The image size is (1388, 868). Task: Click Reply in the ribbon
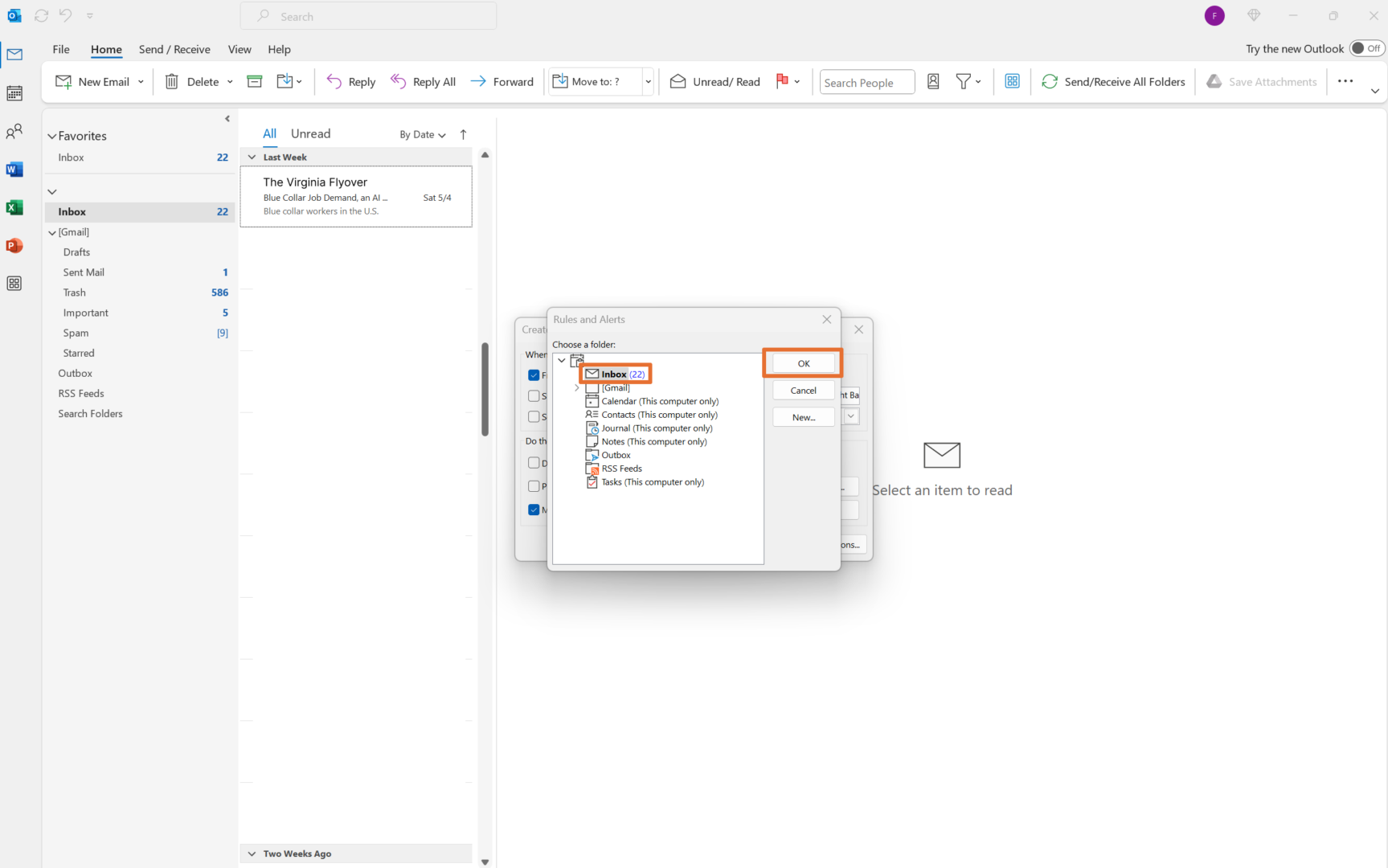pos(351,81)
